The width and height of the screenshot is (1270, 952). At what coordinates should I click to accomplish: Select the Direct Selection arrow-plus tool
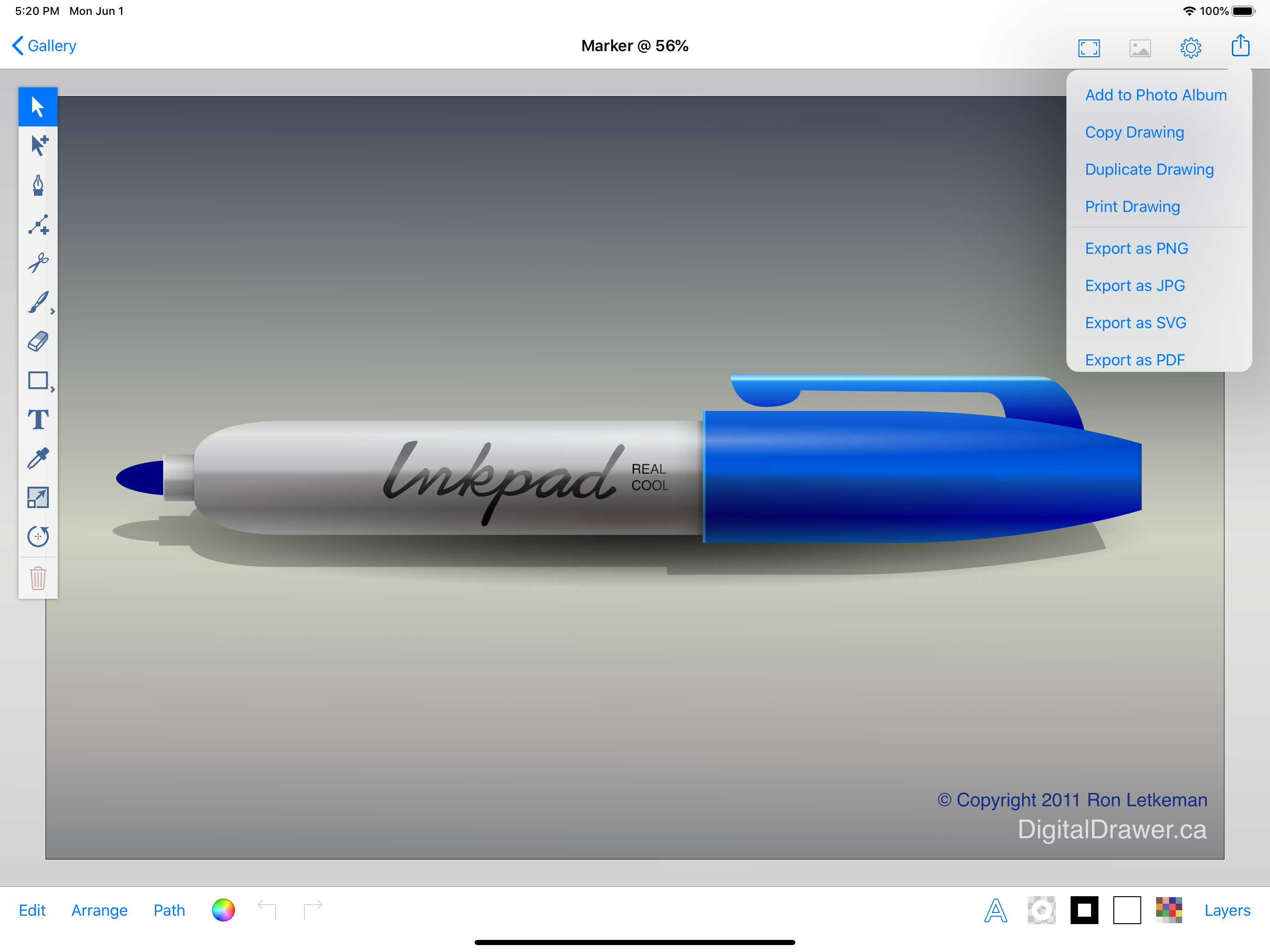(x=38, y=145)
